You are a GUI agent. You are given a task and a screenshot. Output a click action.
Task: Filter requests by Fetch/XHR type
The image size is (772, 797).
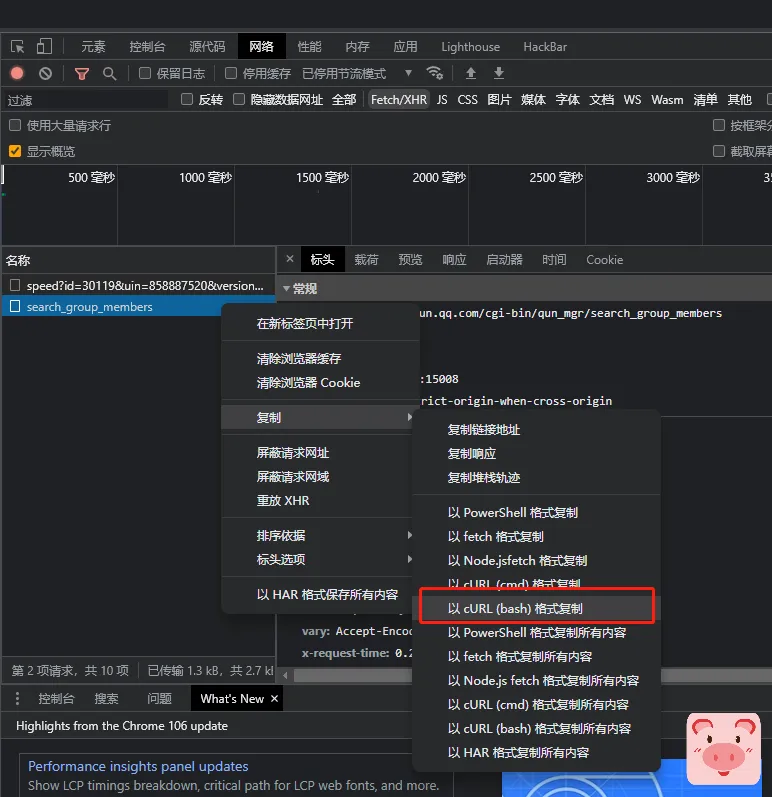pos(399,100)
